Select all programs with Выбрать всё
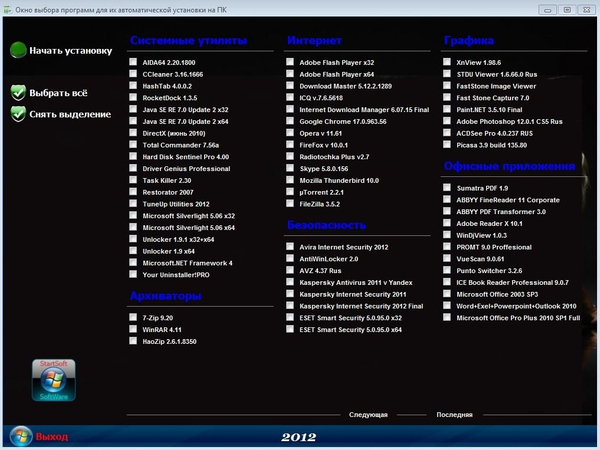The width and height of the screenshot is (600, 450). click(x=58, y=93)
